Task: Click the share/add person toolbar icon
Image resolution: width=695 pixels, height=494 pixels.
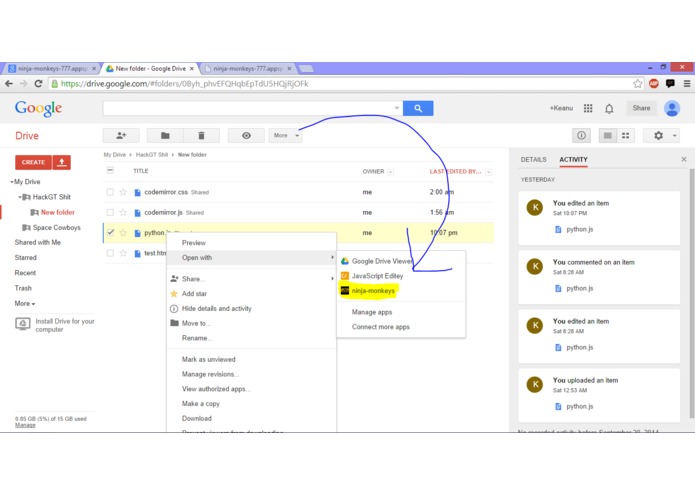Action: click(121, 136)
